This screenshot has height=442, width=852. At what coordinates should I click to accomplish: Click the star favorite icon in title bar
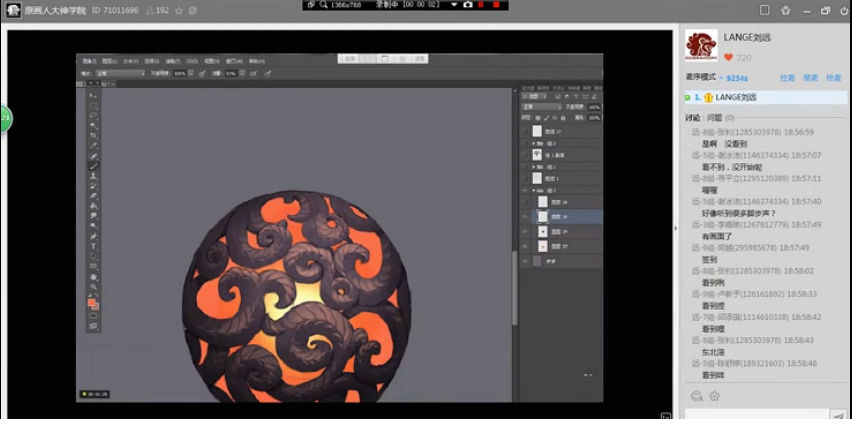click(x=178, y=10)
